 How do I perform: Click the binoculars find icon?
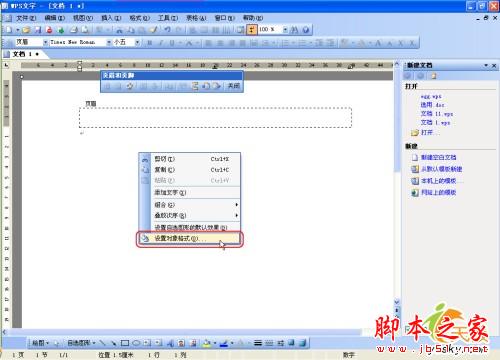tap(295, 30)
